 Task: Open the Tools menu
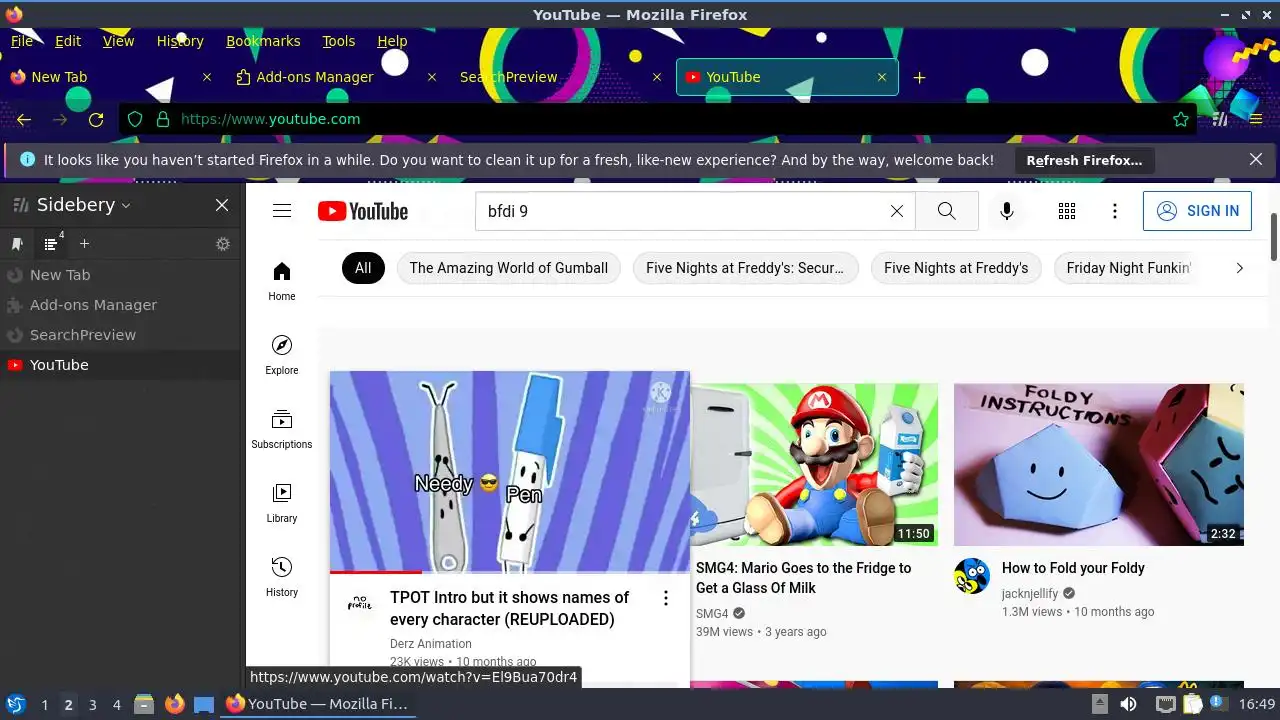pyautogui.click(x=339, y=41)
